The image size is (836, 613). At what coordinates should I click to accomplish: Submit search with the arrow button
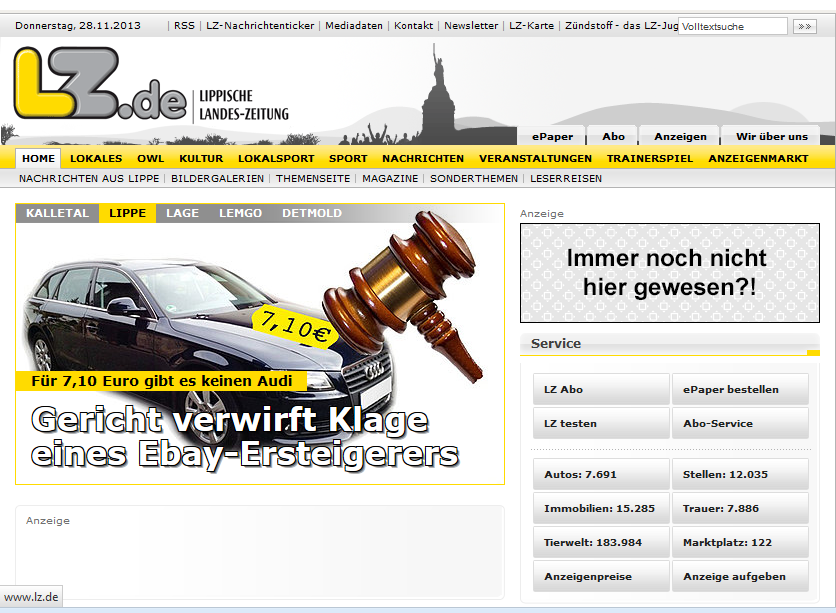(x=805, y=26)
